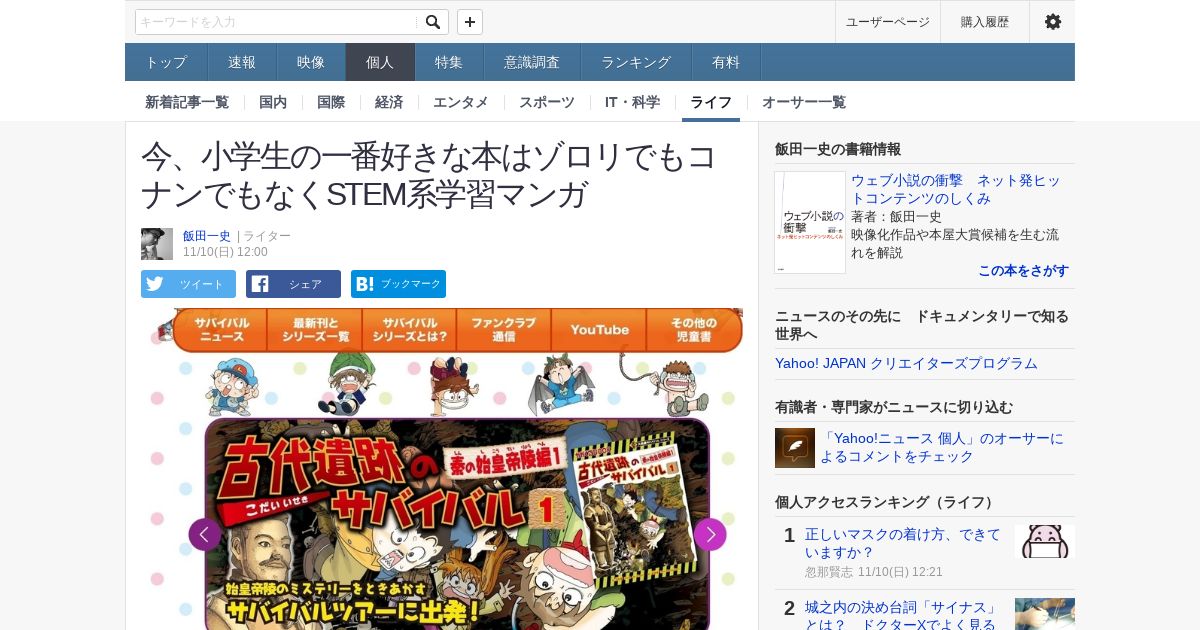Screen dimensions: 1200x630
Task: Click the feather commenter icon thumbnail
Action: click(x=795, y=448)
